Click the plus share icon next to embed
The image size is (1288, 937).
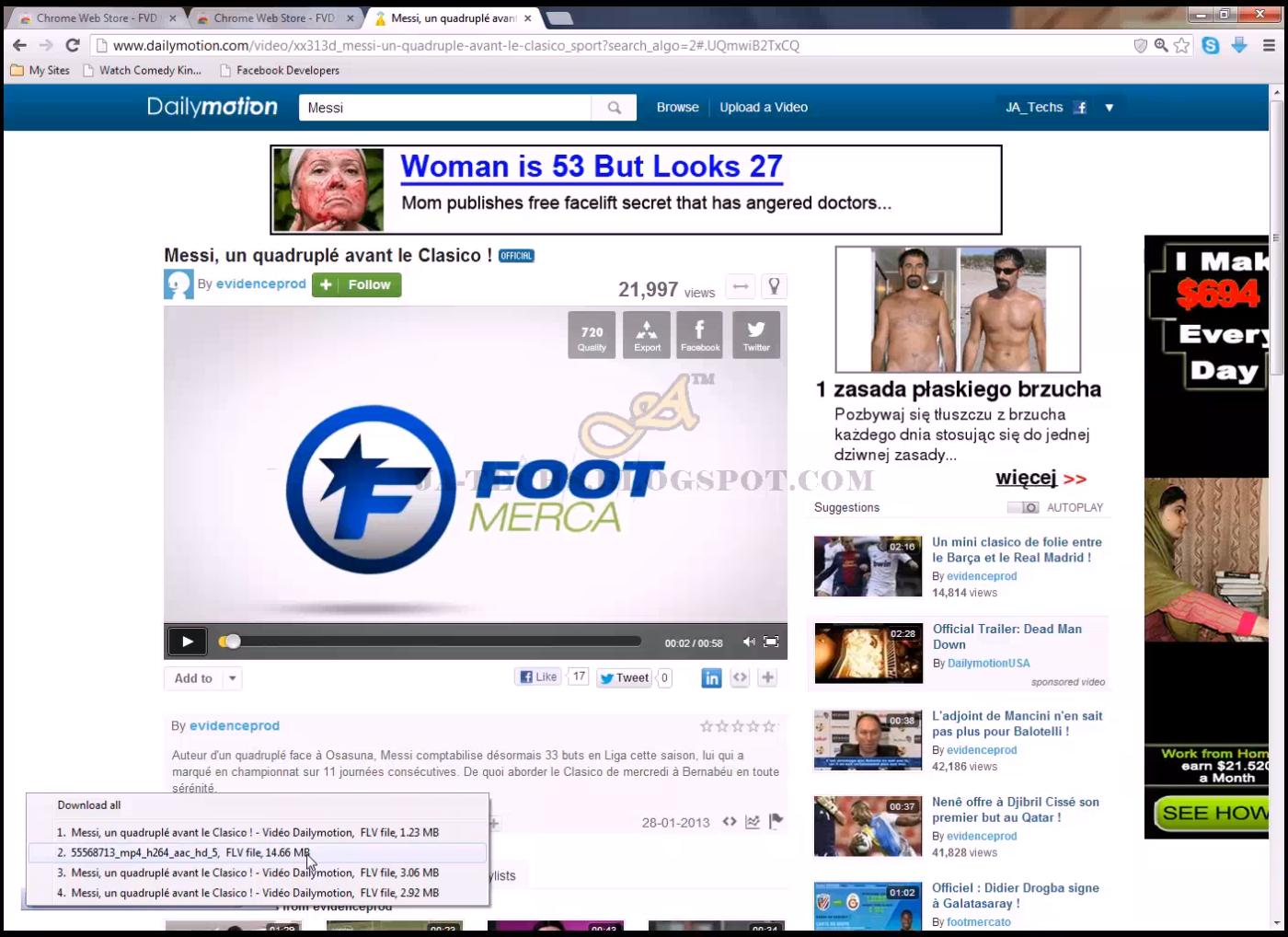coord(767,678)
